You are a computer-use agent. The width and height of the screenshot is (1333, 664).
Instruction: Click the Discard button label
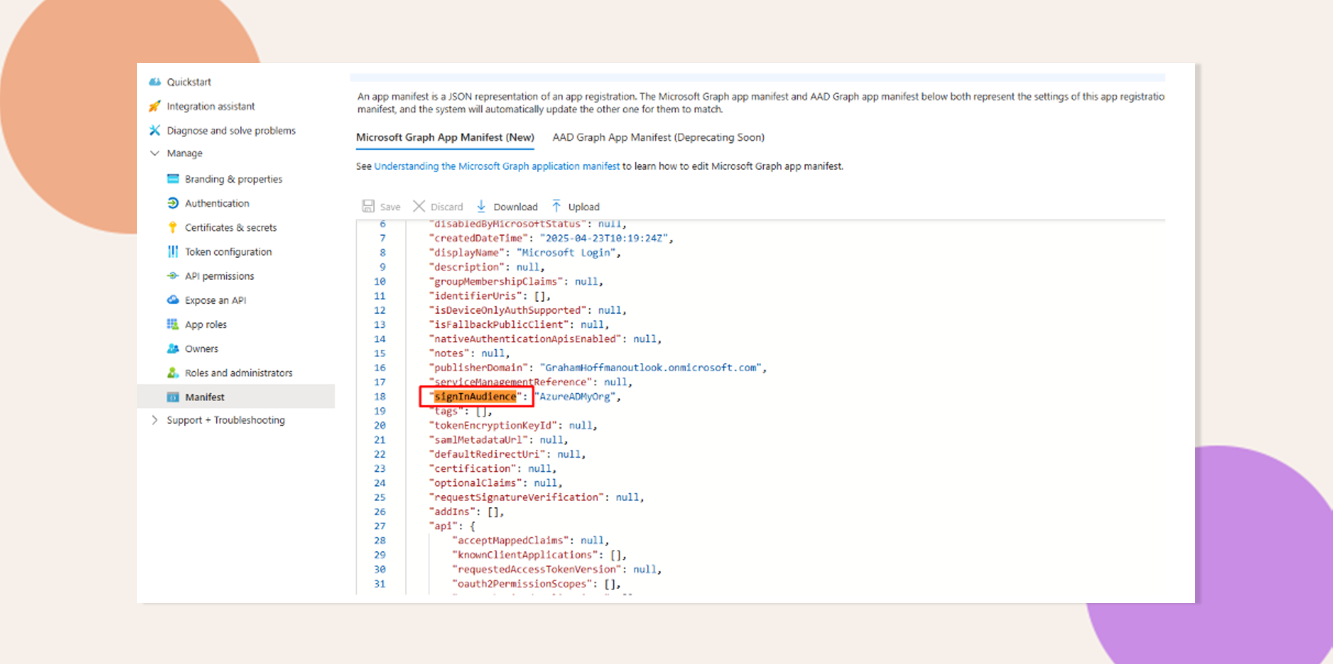tap(447, 207)
